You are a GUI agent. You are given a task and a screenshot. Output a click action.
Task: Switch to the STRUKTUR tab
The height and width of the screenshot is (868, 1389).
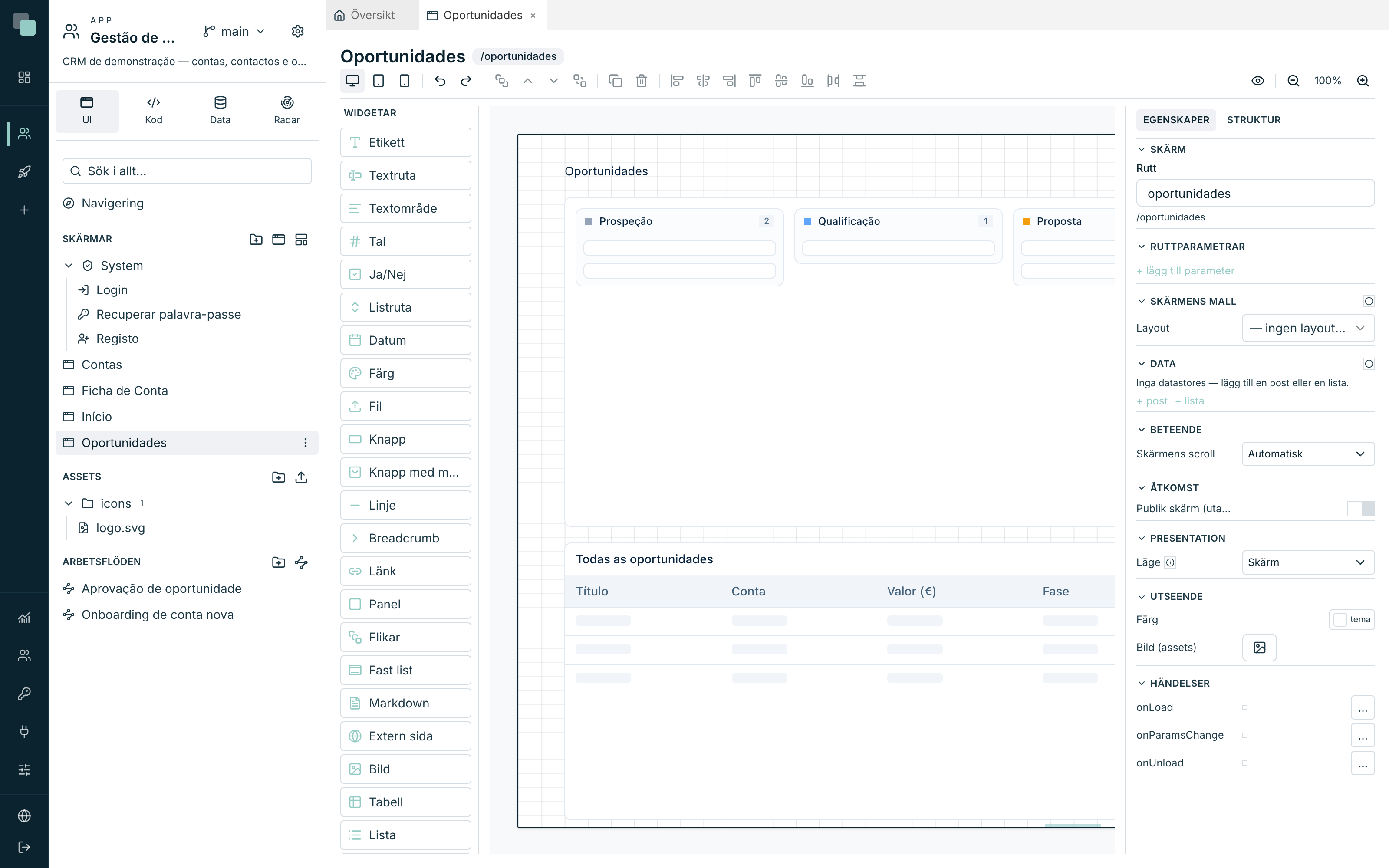pyautogui.click(x=1254, y=120)
